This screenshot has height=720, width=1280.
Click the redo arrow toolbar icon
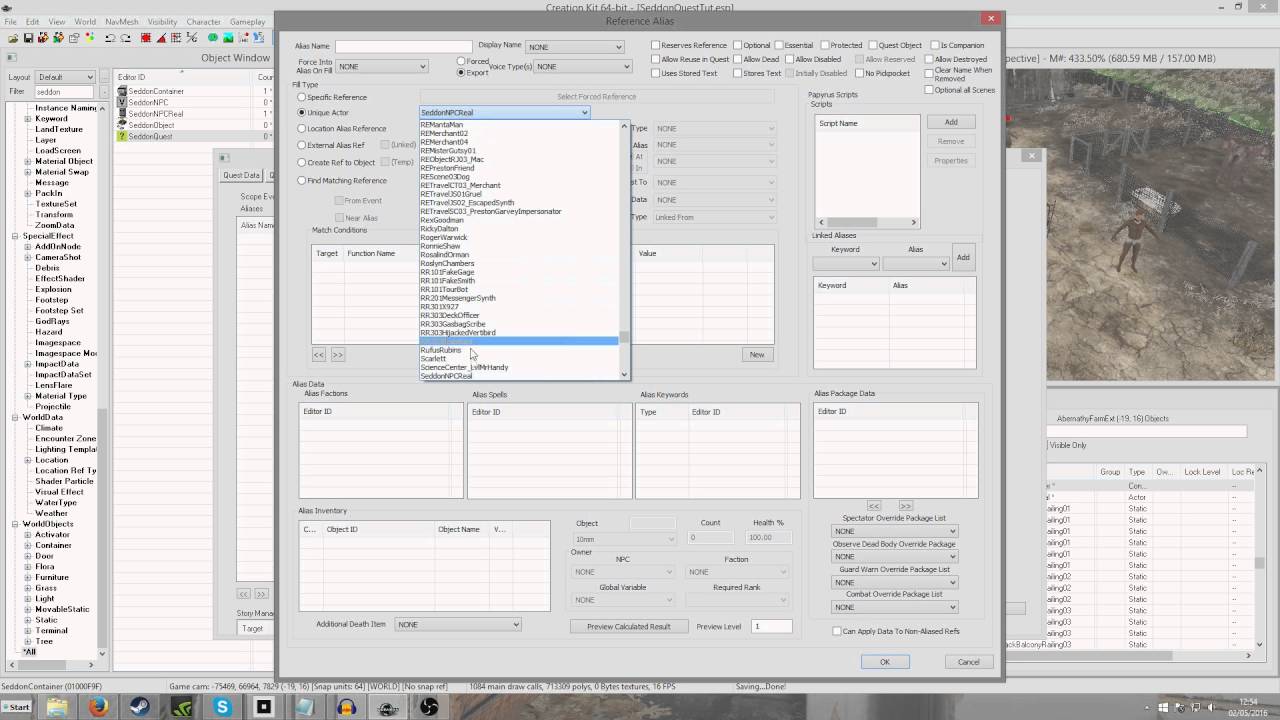(126, 38)
